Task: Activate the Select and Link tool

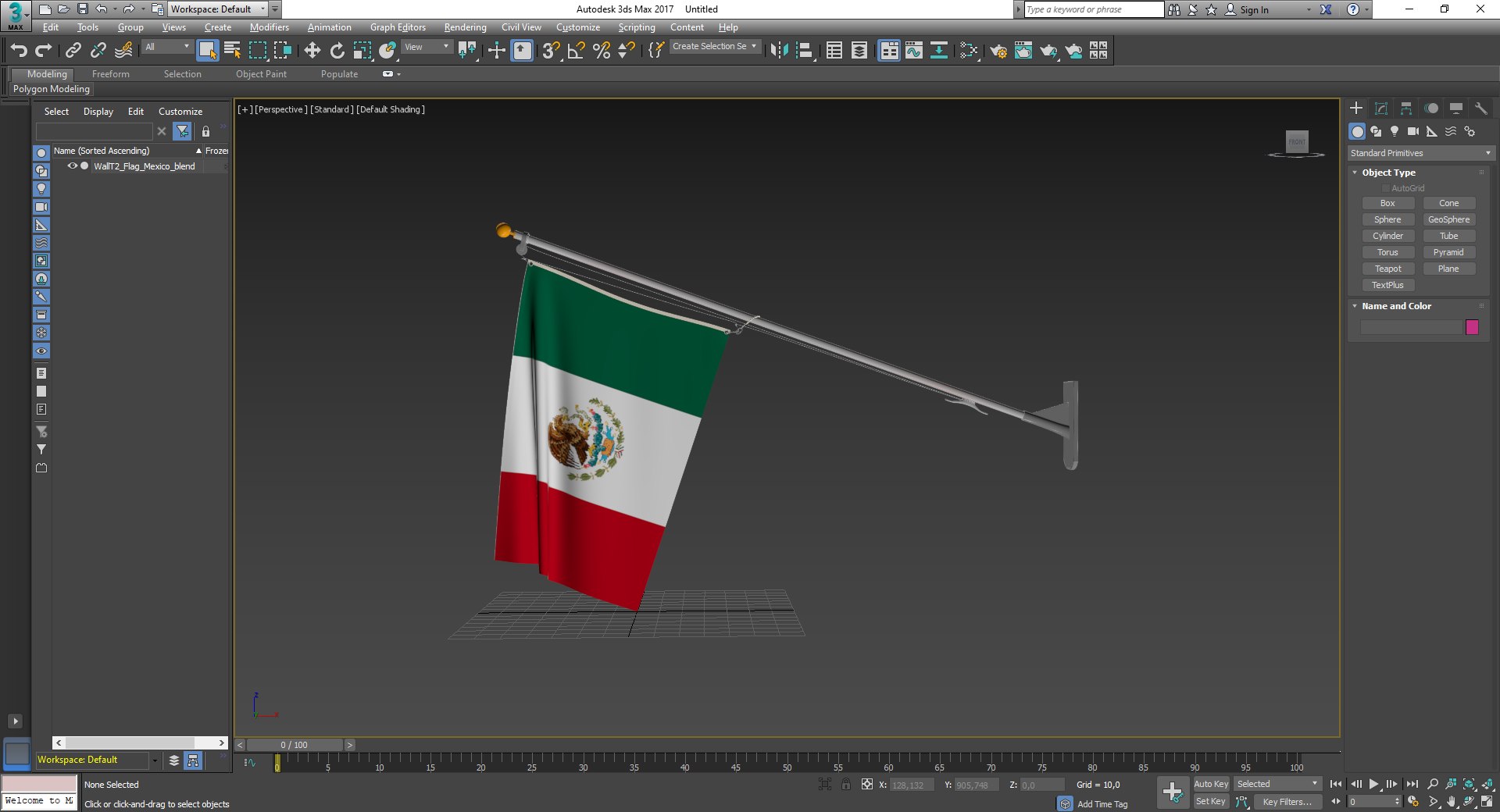Action: tap(73, 51)
